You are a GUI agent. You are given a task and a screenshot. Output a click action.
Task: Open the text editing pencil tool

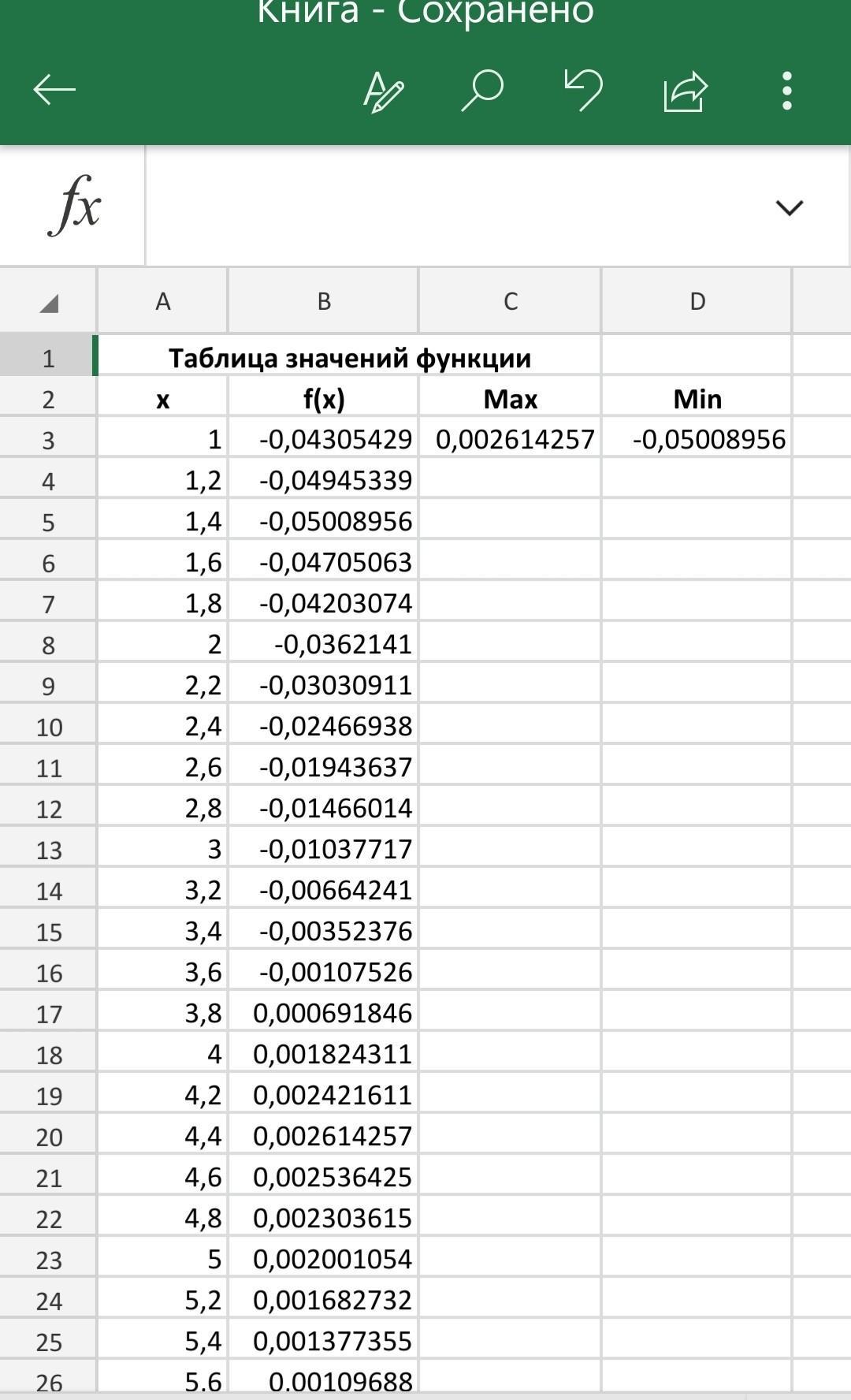tap(383, 91)
